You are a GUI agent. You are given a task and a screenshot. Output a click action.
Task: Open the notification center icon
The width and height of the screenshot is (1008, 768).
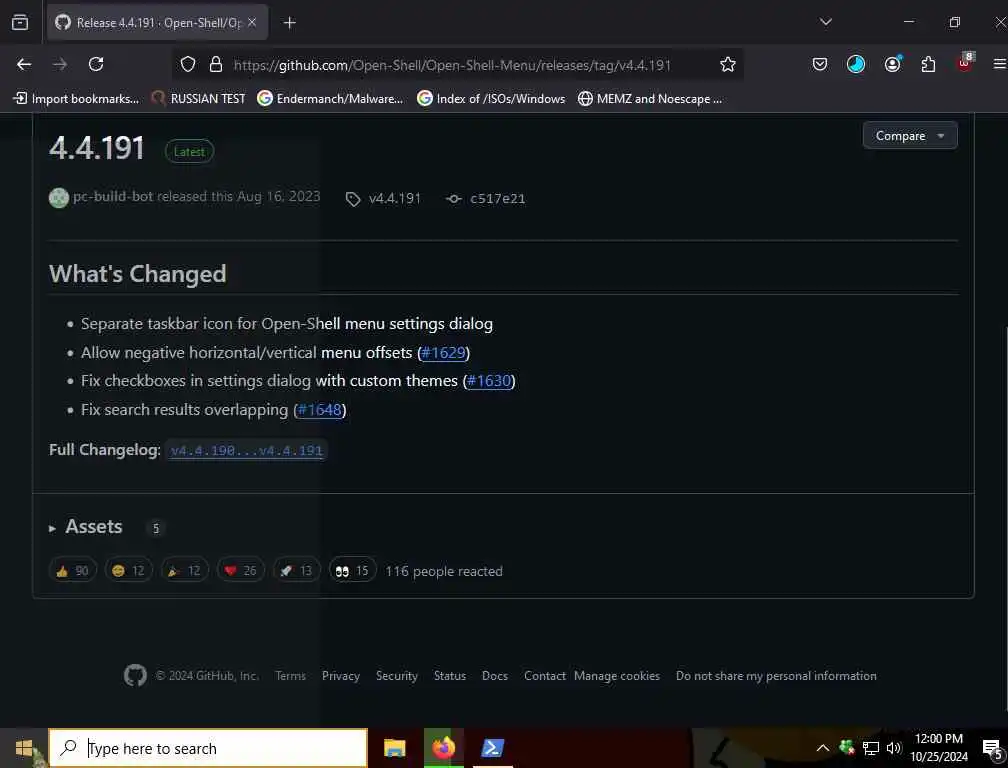[x=993, y=748]
